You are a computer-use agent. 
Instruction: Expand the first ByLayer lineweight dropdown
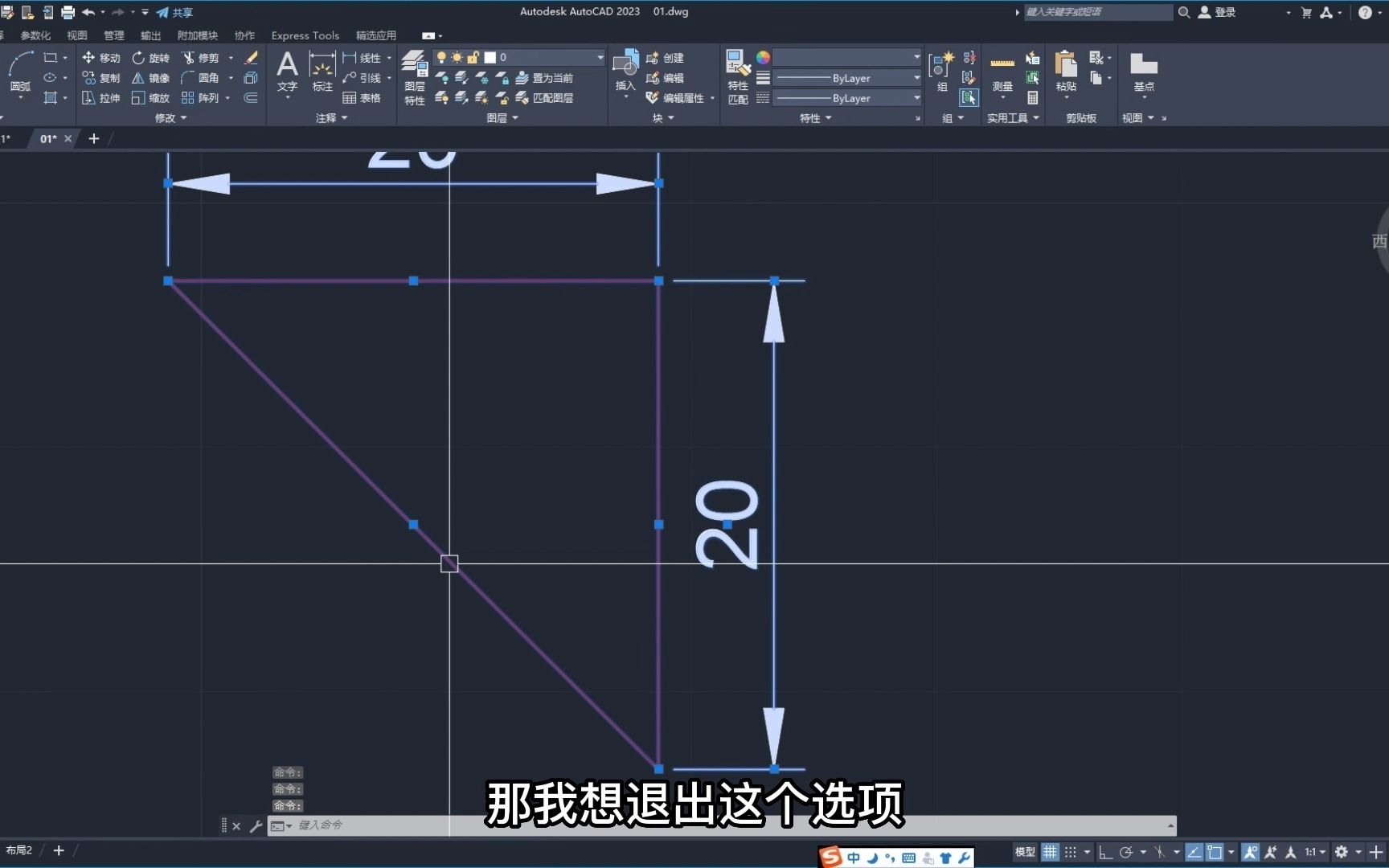coord(916,78)
